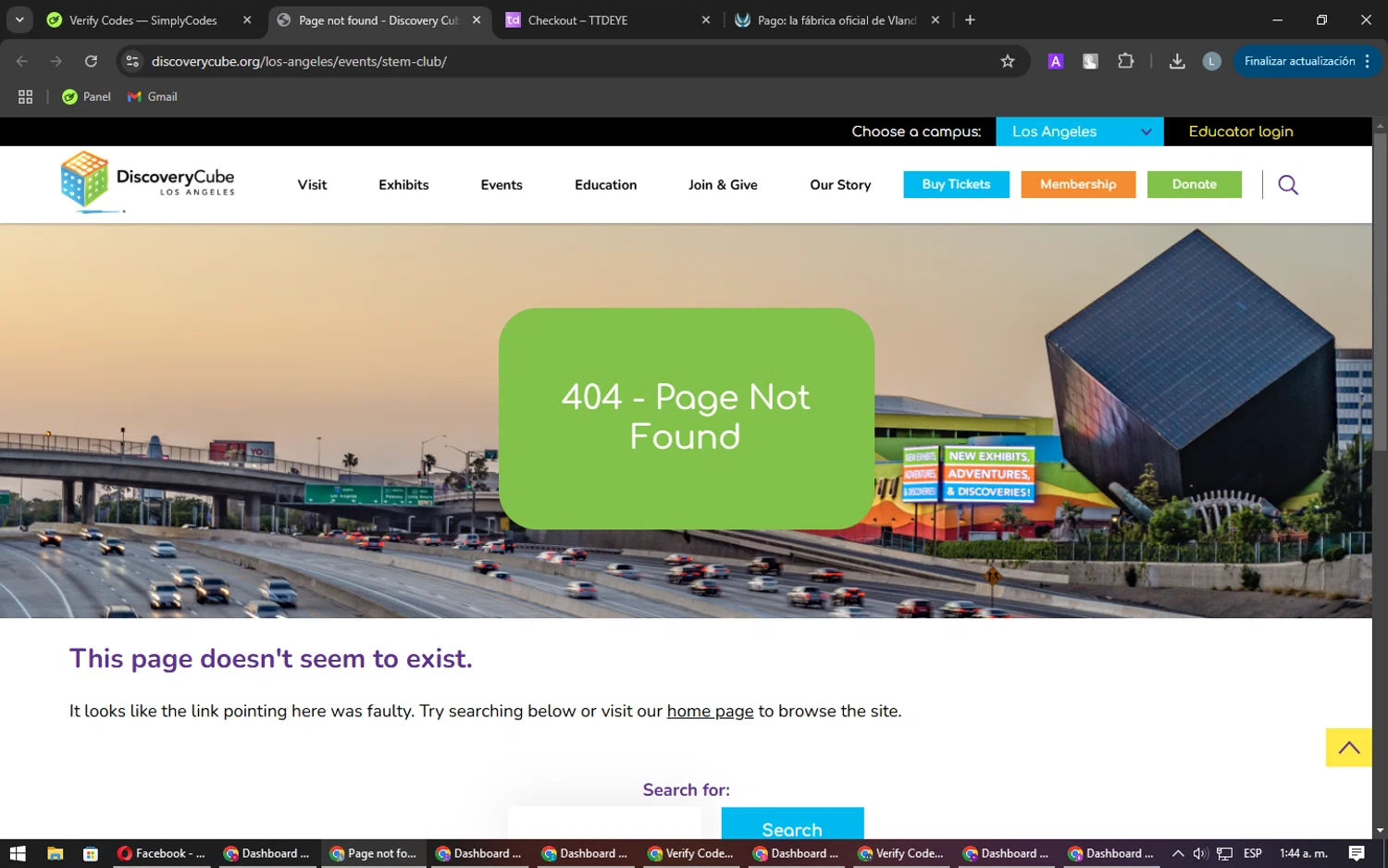Expand the Los Angeles campus dropdown
This screenshot has width=1388, height=868.
[1080, 131]
